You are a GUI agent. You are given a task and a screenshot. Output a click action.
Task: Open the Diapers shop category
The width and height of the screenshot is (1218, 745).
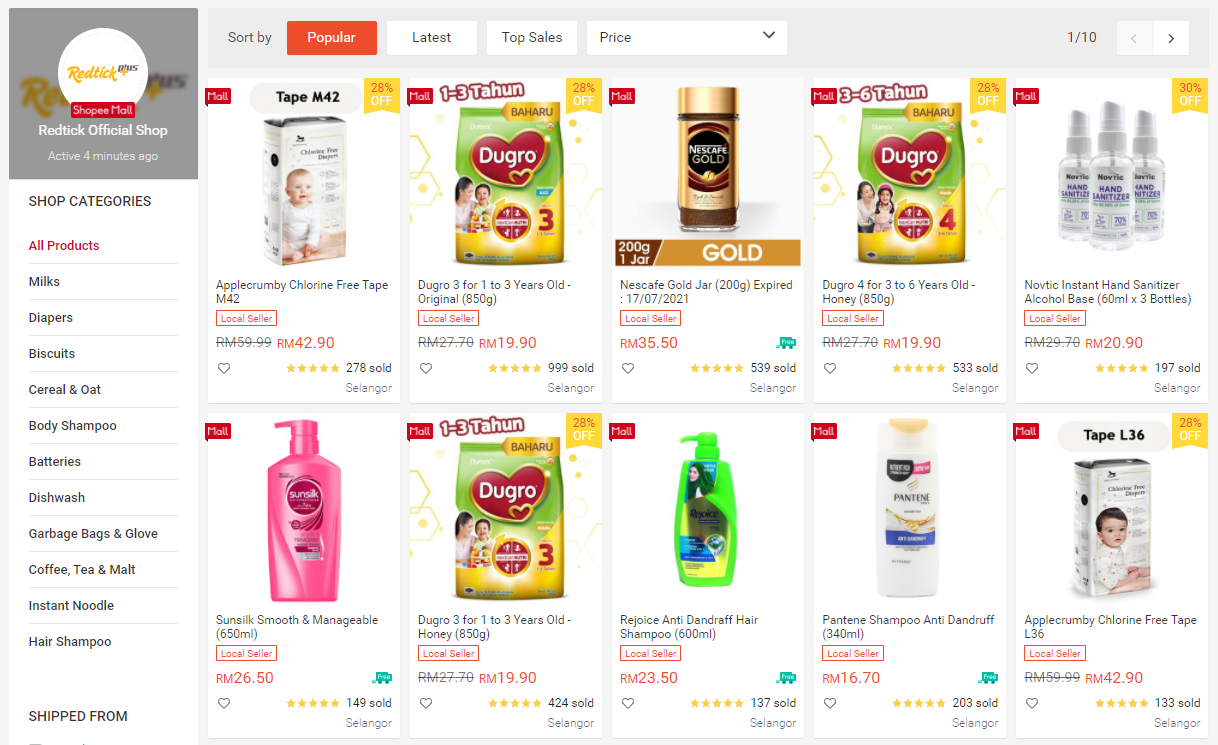pyautogui.click(x=51, y=318)
